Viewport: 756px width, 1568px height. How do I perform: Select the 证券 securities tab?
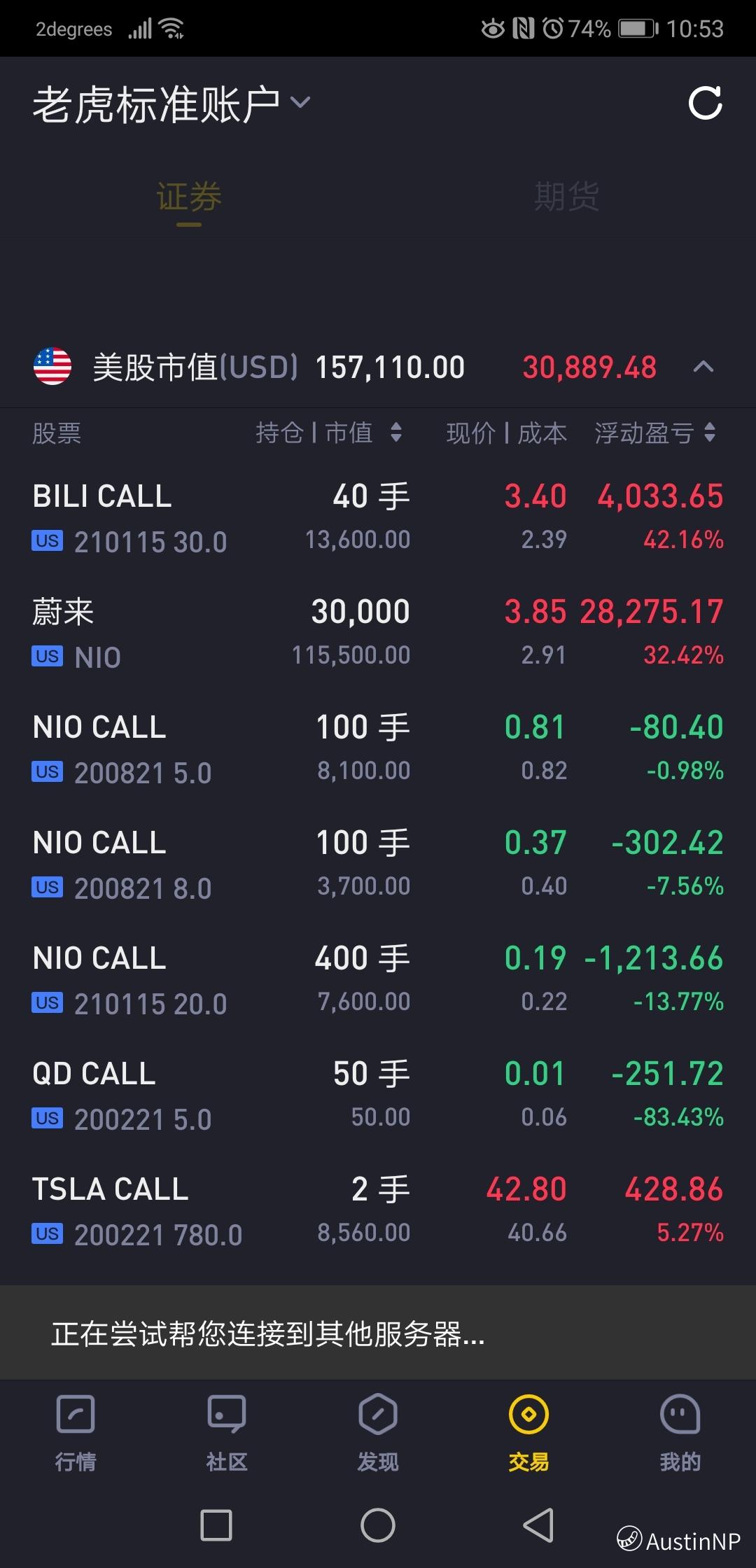(x=189, y=197)
